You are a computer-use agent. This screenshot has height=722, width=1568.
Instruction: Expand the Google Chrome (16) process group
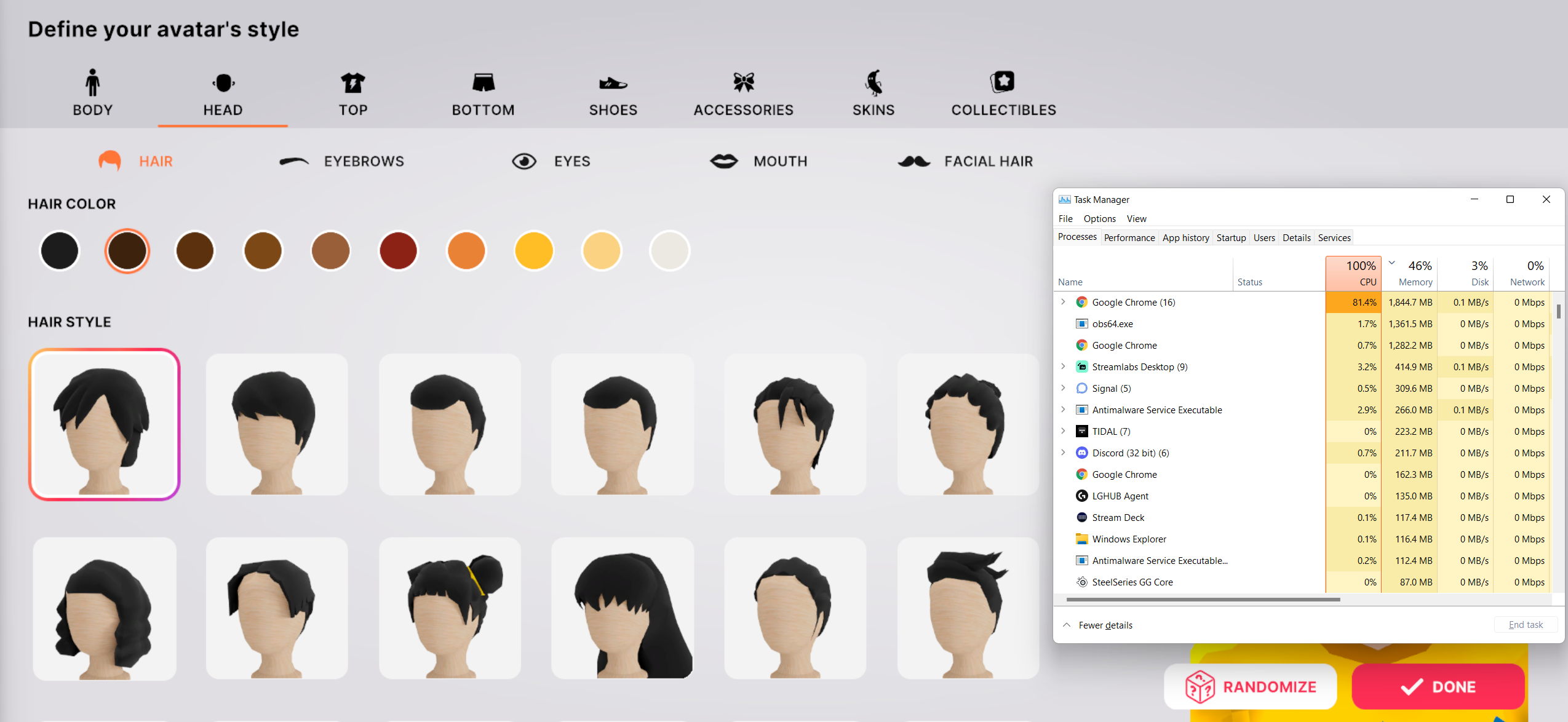click(1063, 302)
